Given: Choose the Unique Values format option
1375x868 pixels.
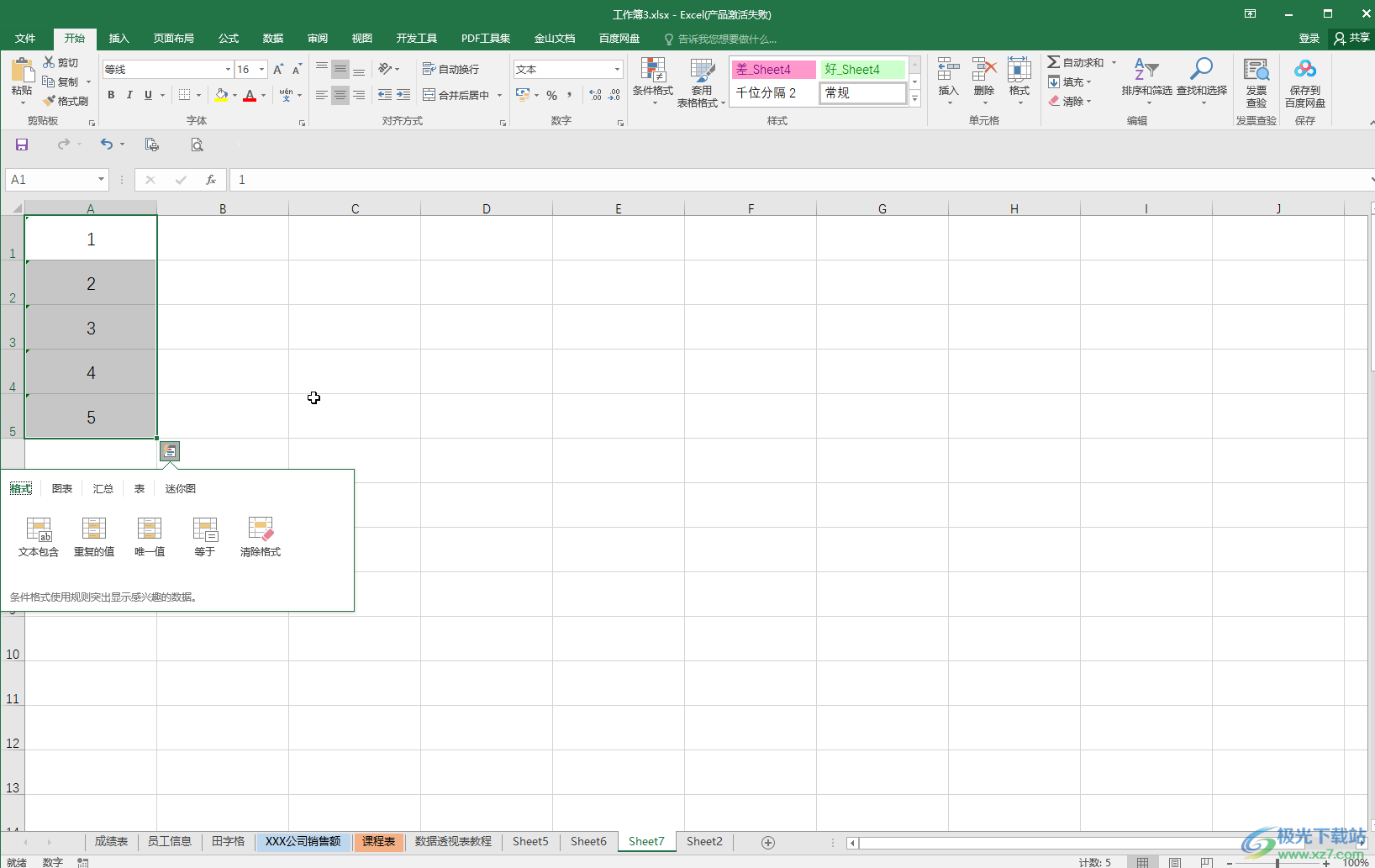Looking at the screenshot, I should coord(150,537).
